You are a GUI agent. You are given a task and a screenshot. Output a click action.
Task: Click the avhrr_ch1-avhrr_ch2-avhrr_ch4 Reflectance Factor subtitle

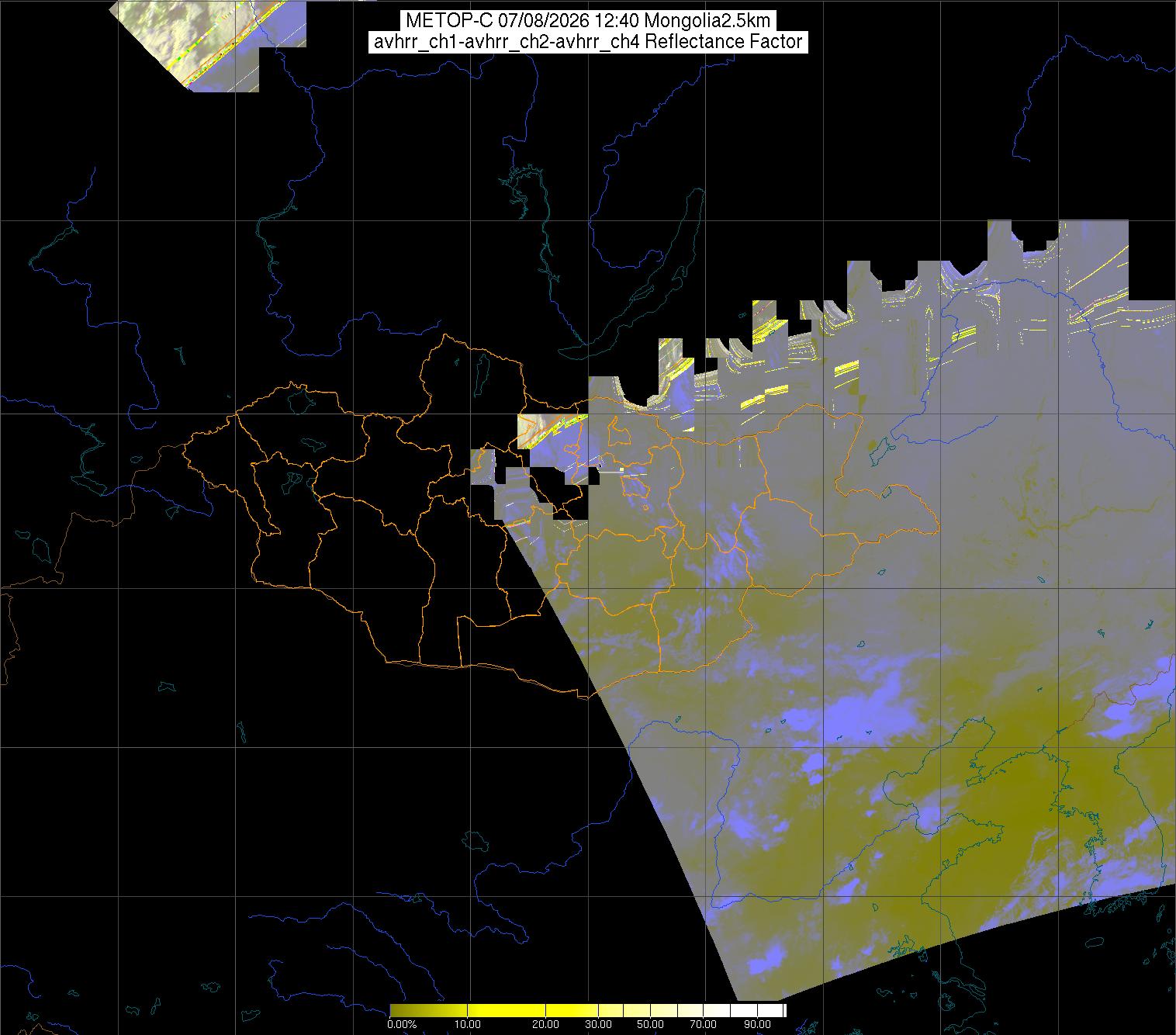point(587,42)
